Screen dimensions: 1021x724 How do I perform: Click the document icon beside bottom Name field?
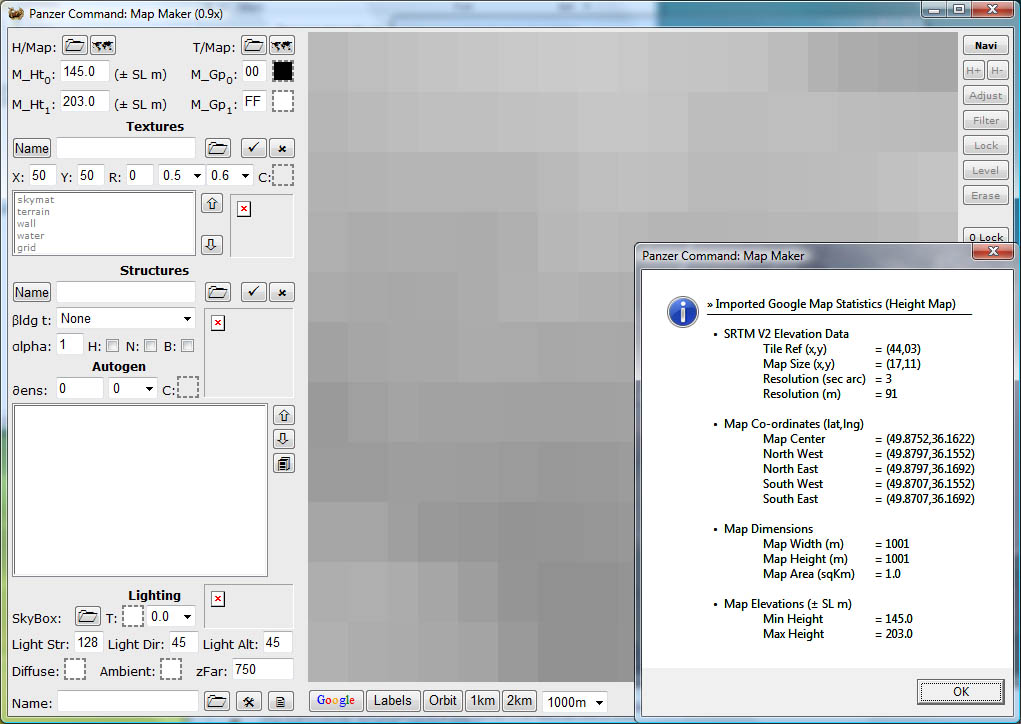[281, 701]
